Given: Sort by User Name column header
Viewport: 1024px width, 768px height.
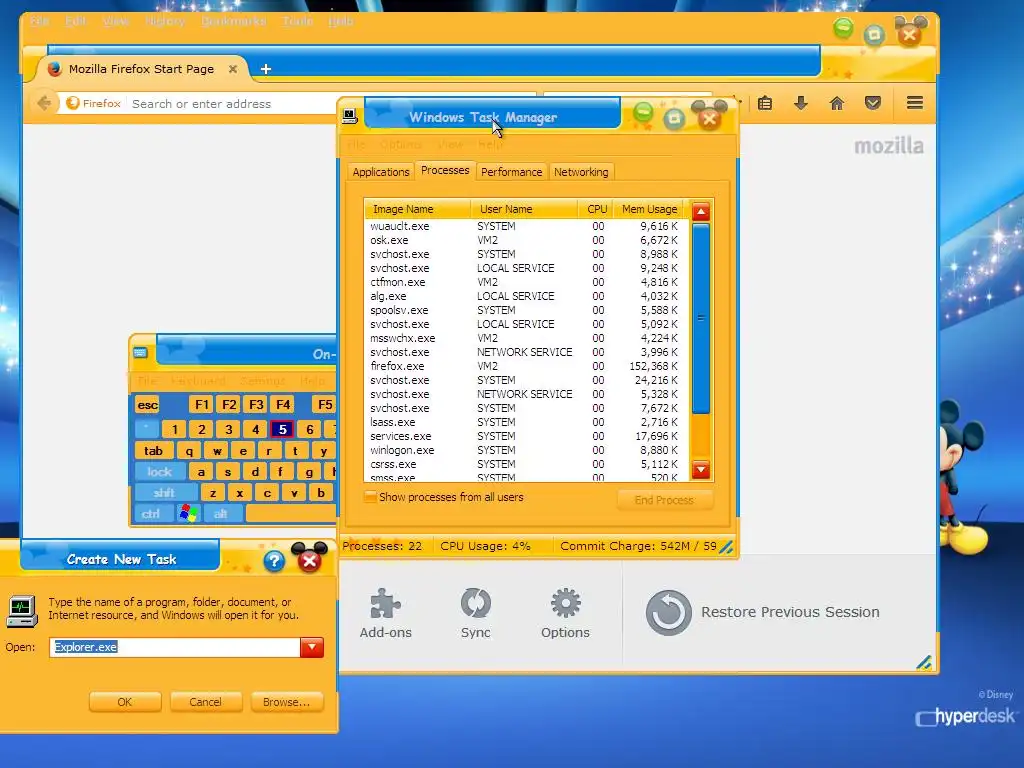Looking at the screenshot, I should pos(524,209).
